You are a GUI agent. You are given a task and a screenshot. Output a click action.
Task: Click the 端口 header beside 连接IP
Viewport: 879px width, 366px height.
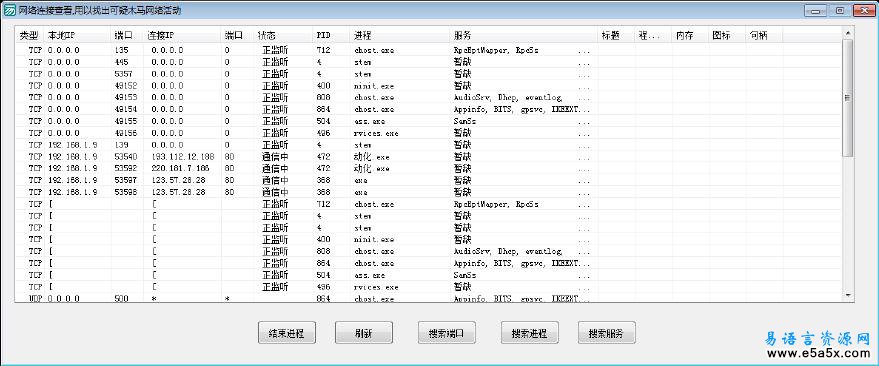pos(238,35)
